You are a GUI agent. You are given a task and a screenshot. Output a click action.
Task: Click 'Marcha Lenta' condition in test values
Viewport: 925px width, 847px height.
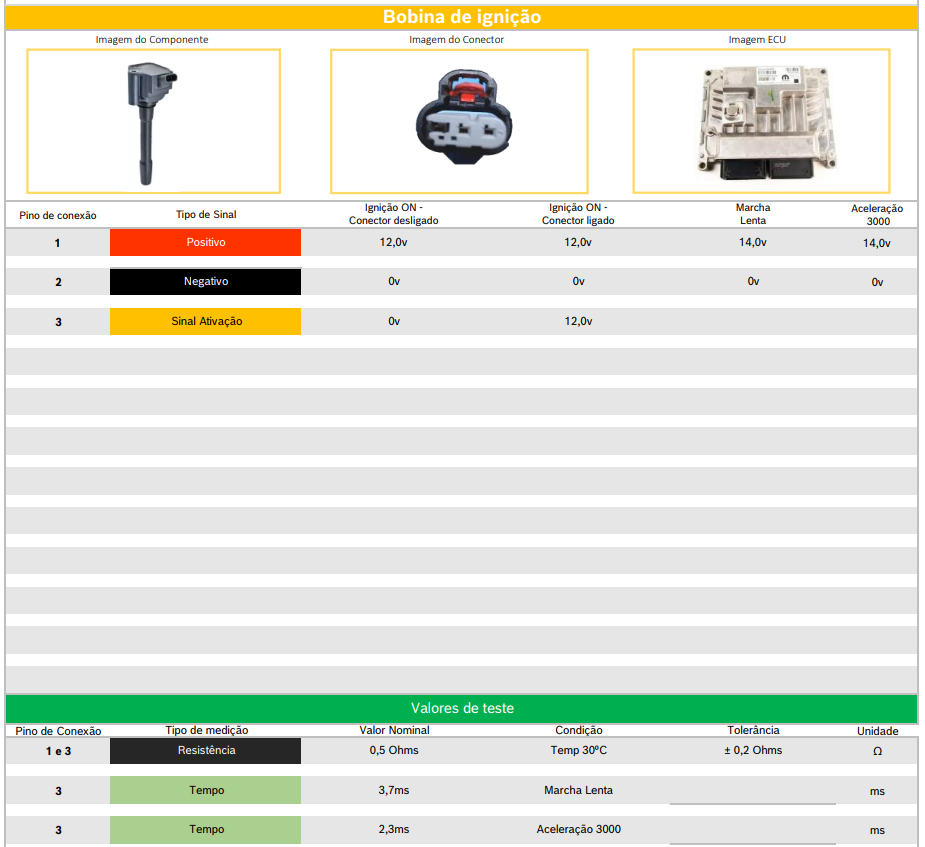[579, 790]
